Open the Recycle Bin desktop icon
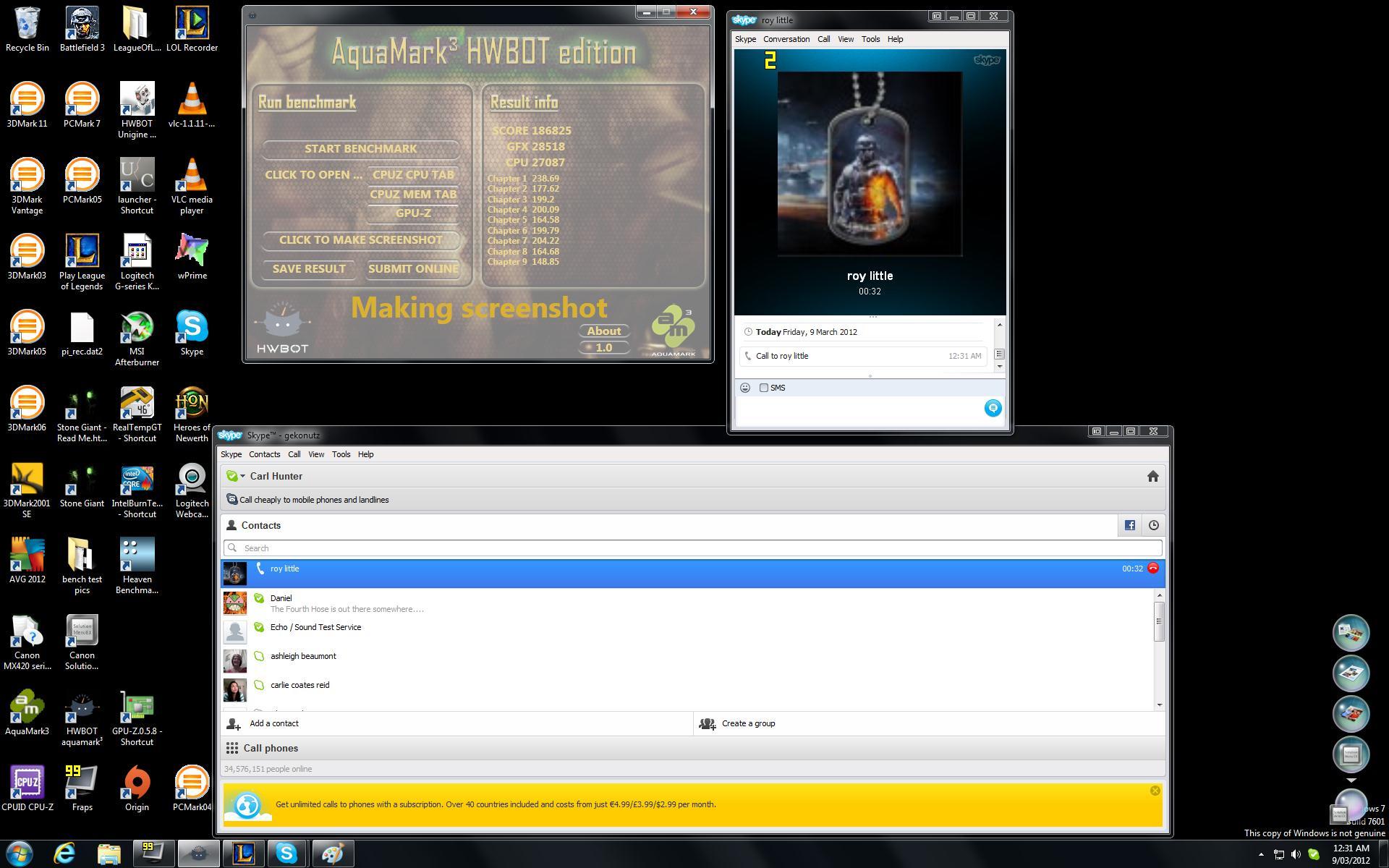The width and height of the screenshot is (1389, 868). pos(27,30)
